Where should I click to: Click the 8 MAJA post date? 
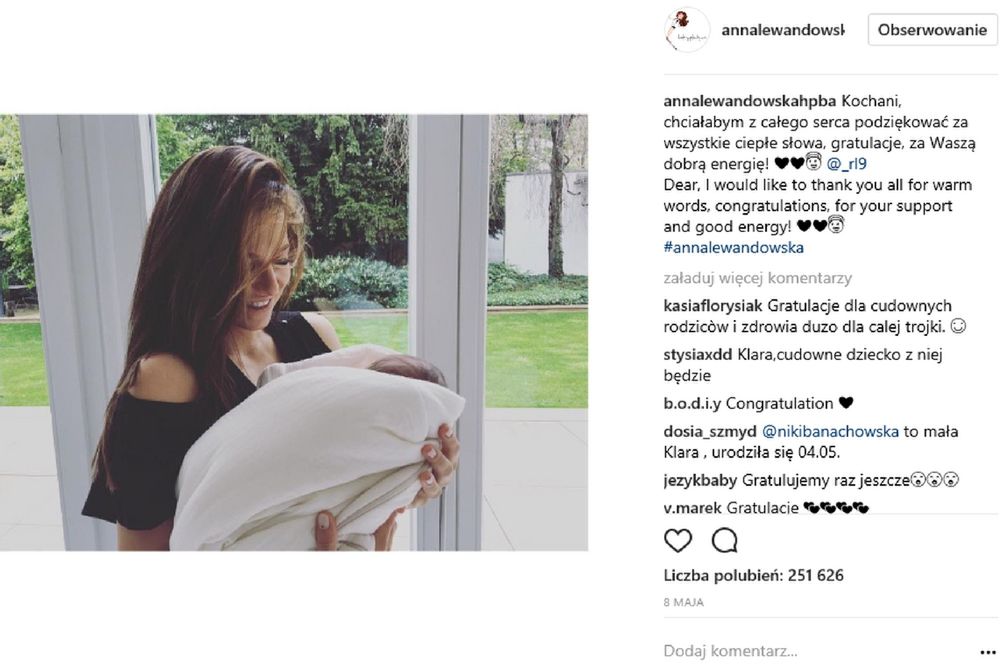pos(684,603)
